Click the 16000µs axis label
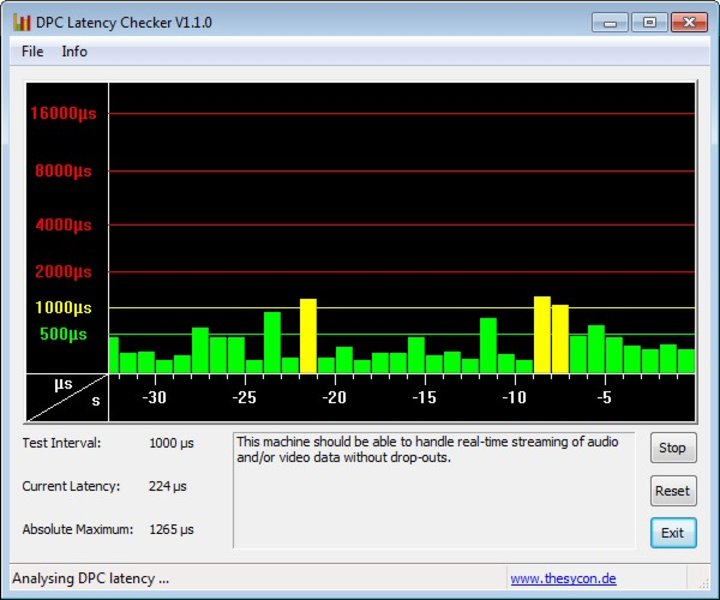720x600 pixels. (63, 113)
